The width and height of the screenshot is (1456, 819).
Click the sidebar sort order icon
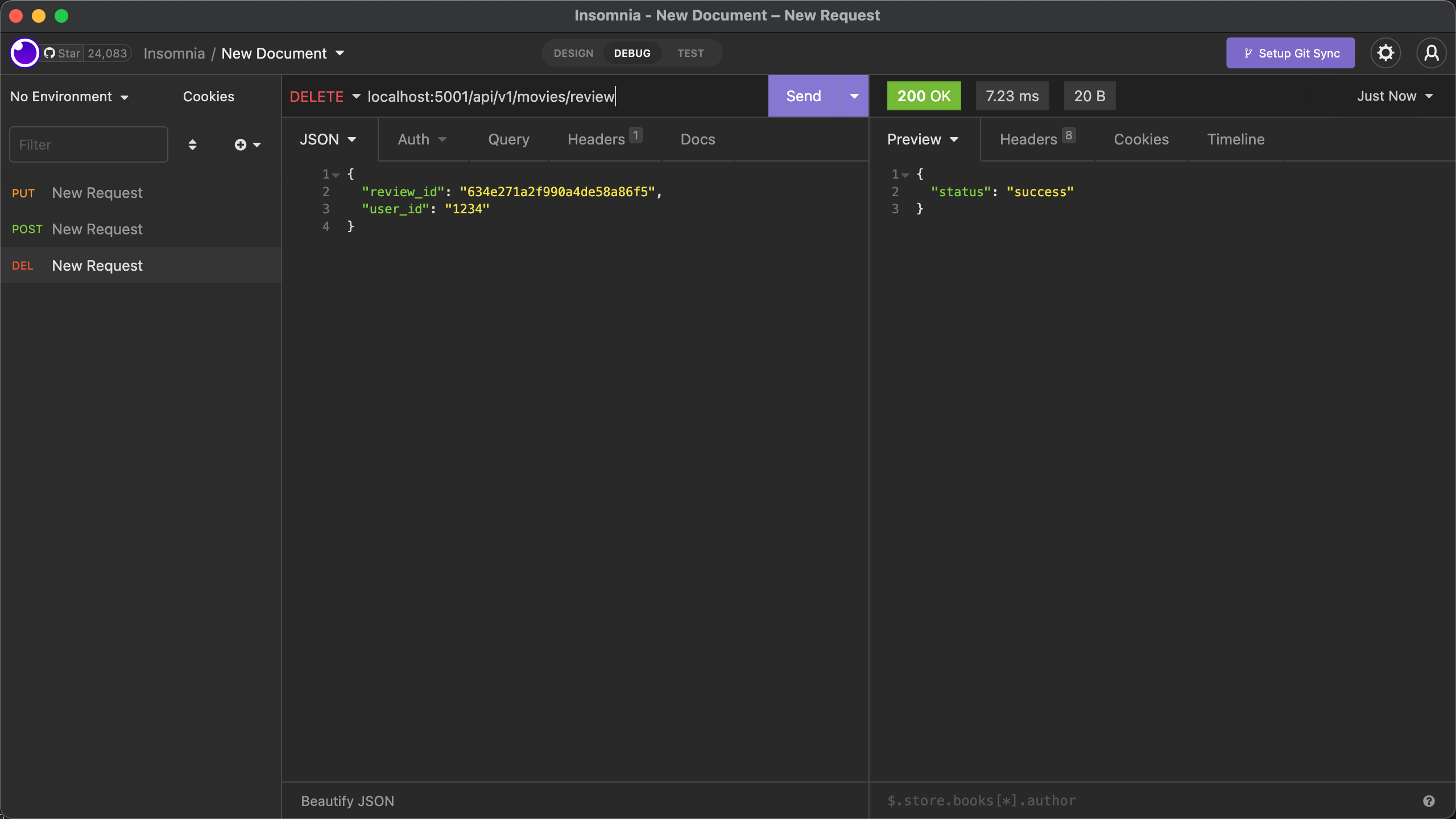(193, 144)
